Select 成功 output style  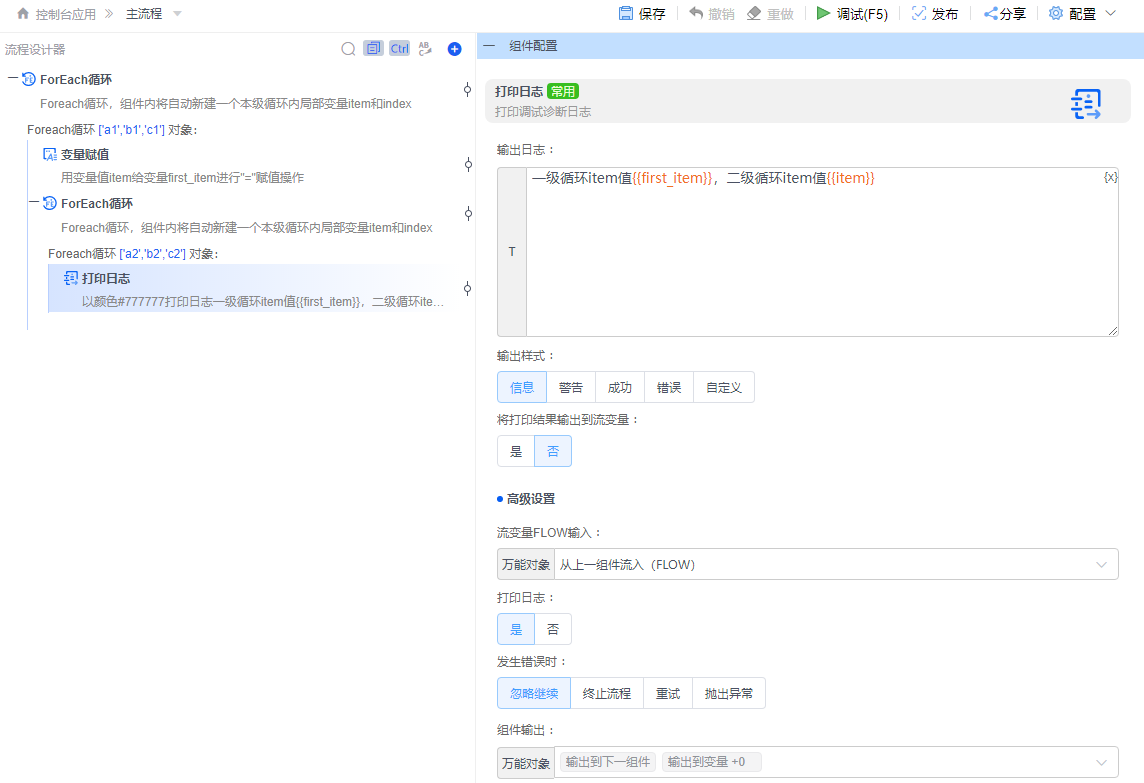click(619, 387)
